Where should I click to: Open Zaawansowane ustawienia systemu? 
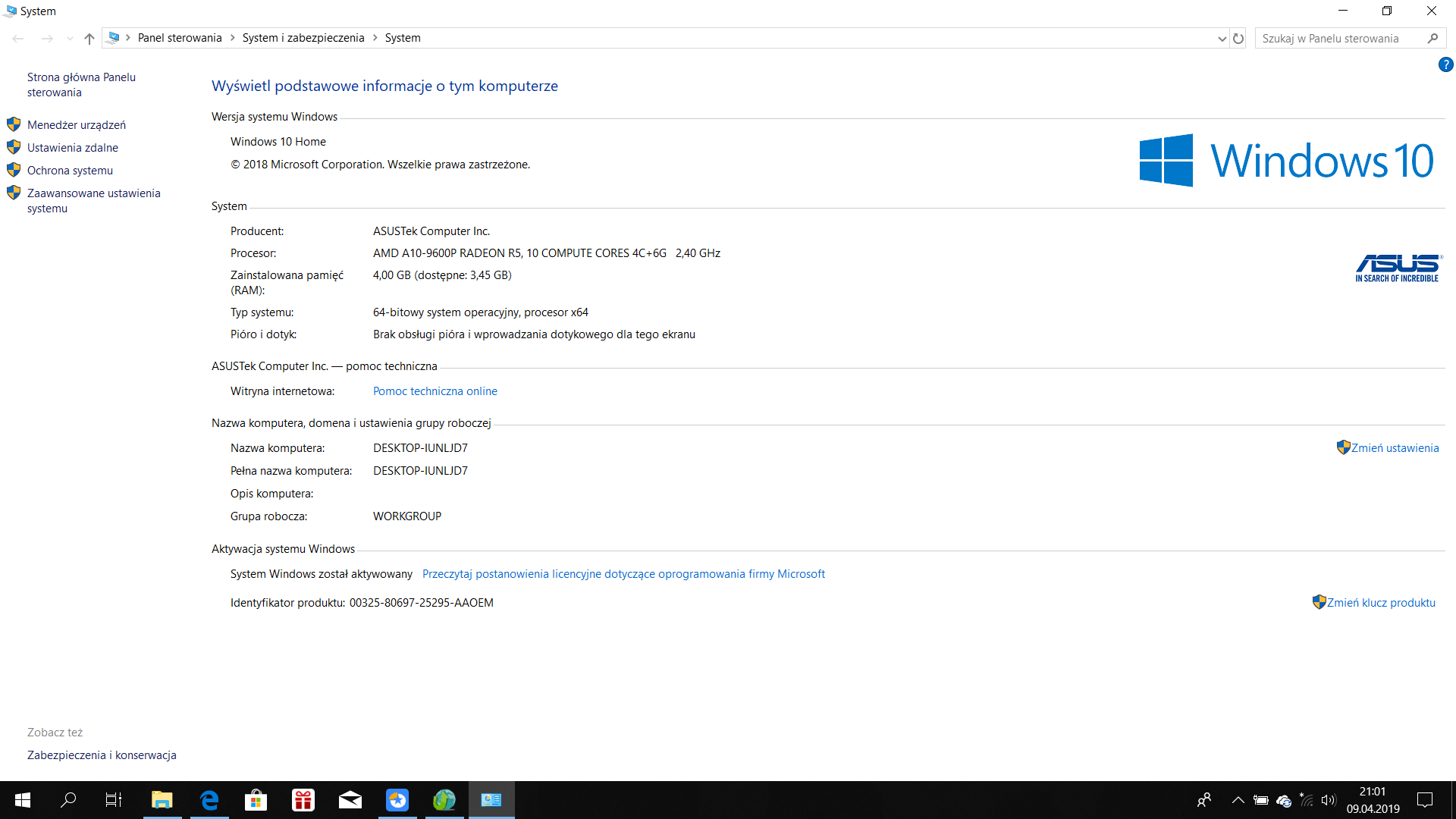pos(94,201)
